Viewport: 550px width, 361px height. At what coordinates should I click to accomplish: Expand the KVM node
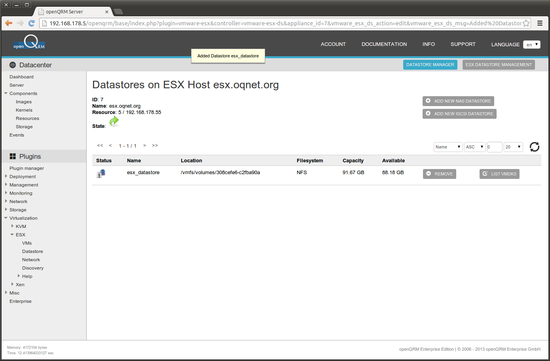[x=12, y=226]
